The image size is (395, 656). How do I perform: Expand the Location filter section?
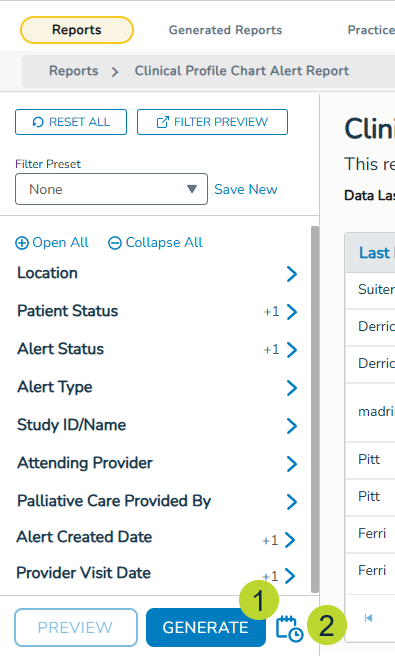point(157,274)
